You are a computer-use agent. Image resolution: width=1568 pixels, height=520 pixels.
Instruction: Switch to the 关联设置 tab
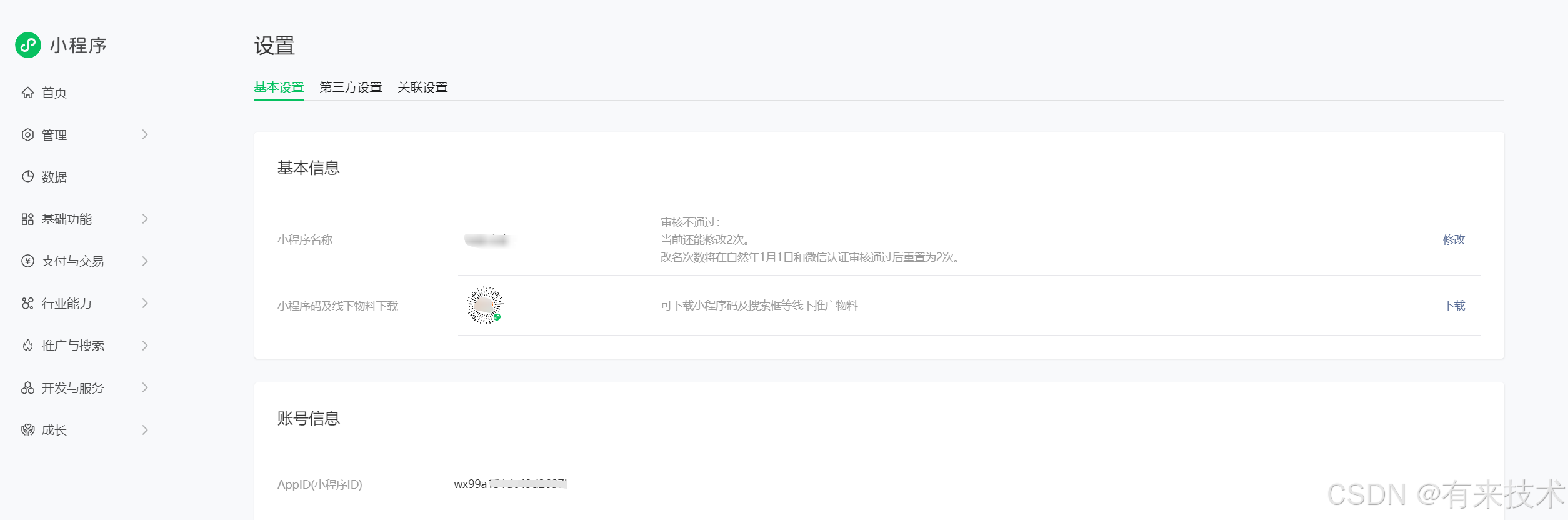(x=422, y=87)
